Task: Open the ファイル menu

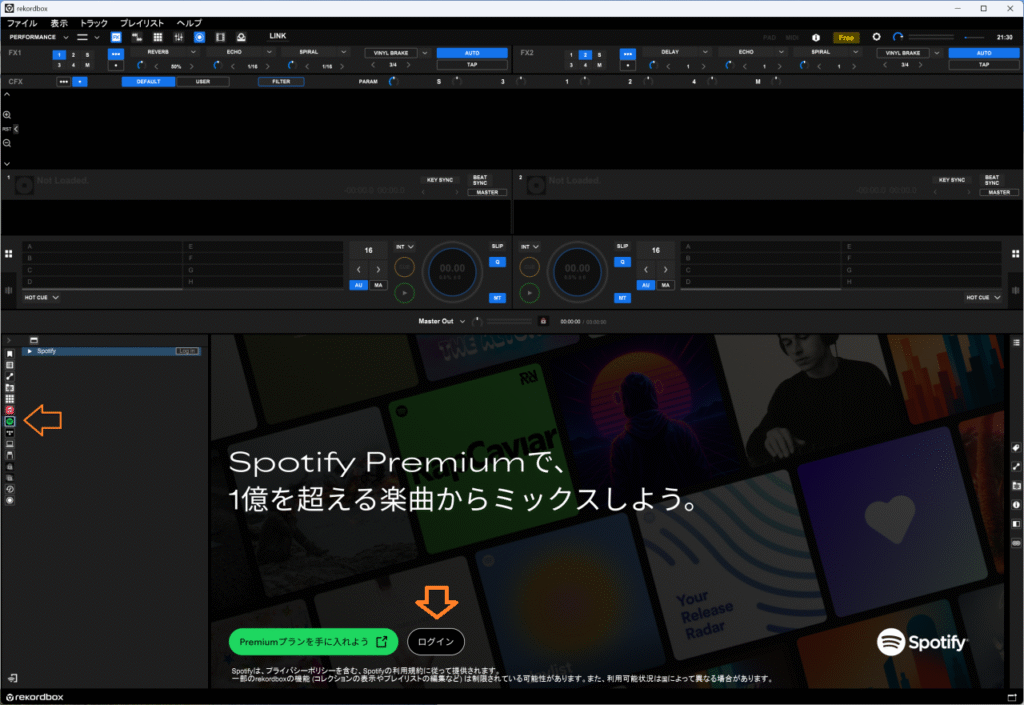Action: click(x=22, y=22)
